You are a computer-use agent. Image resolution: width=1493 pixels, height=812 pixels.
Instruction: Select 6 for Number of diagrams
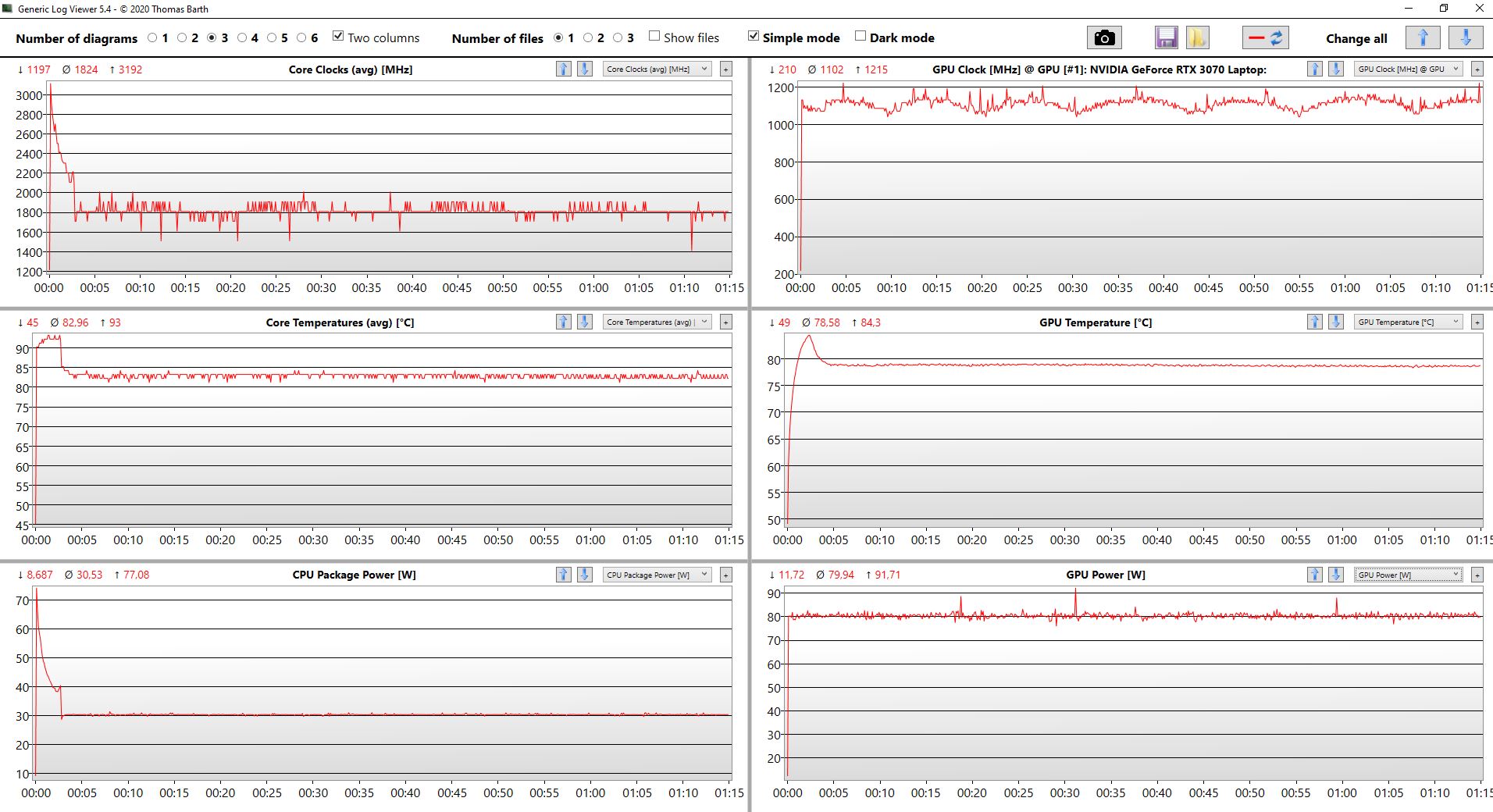coord(301,37)
